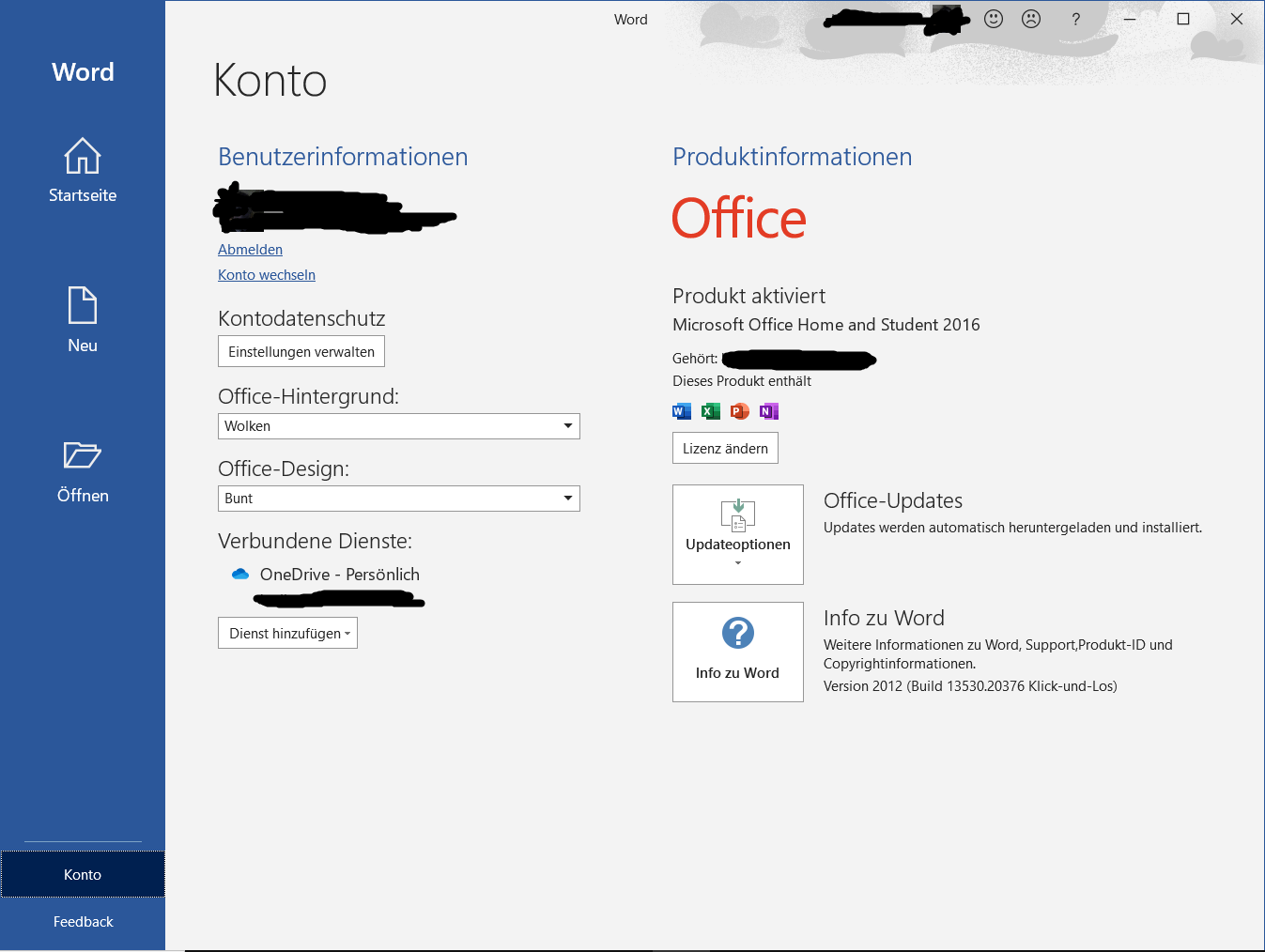The width and height of the screenshot is (1265, 952).
Task: Click the frowning face feedback icon
Action: [x=1031, y=19]
